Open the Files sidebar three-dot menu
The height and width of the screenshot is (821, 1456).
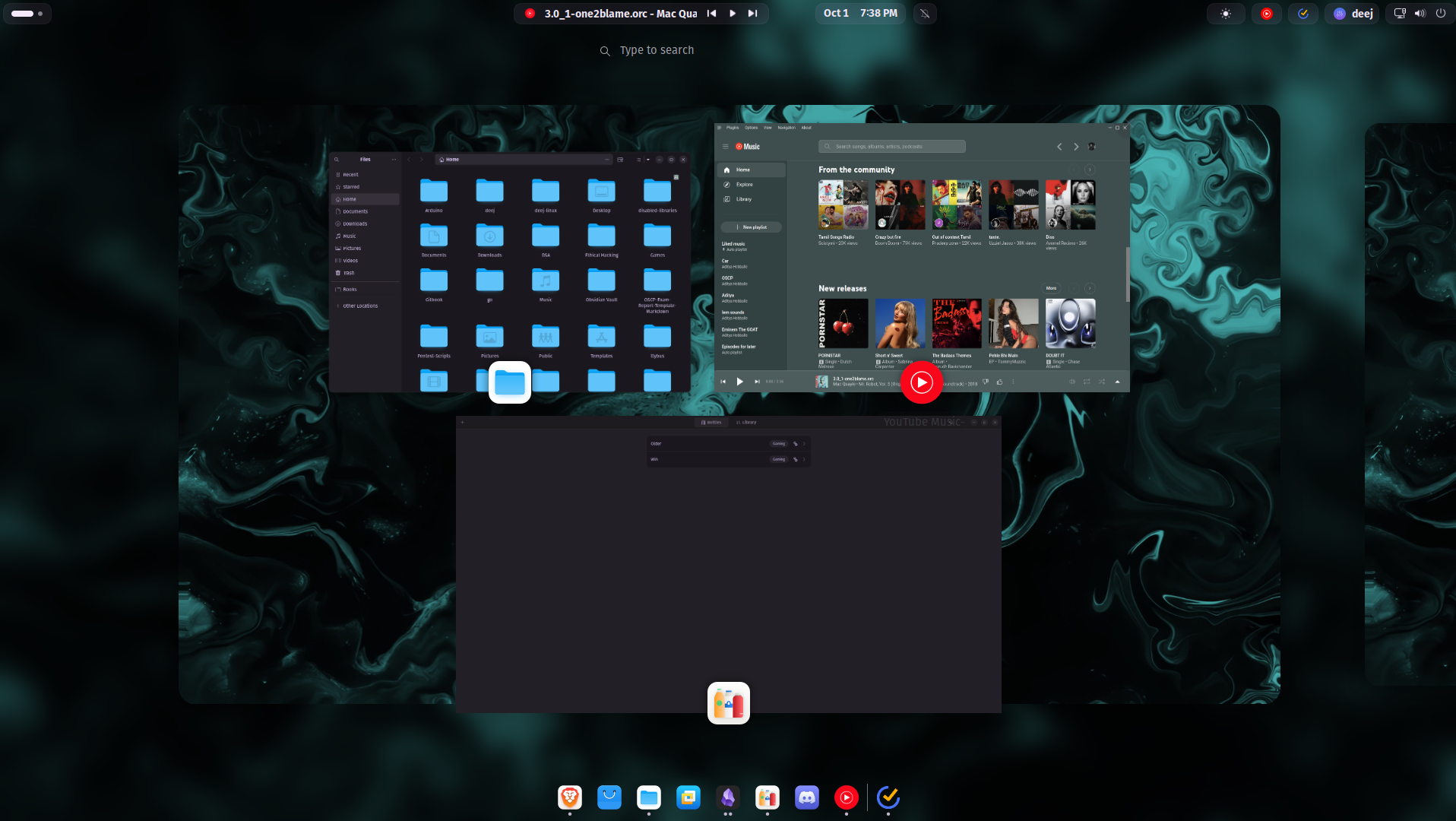coord(394,160)
